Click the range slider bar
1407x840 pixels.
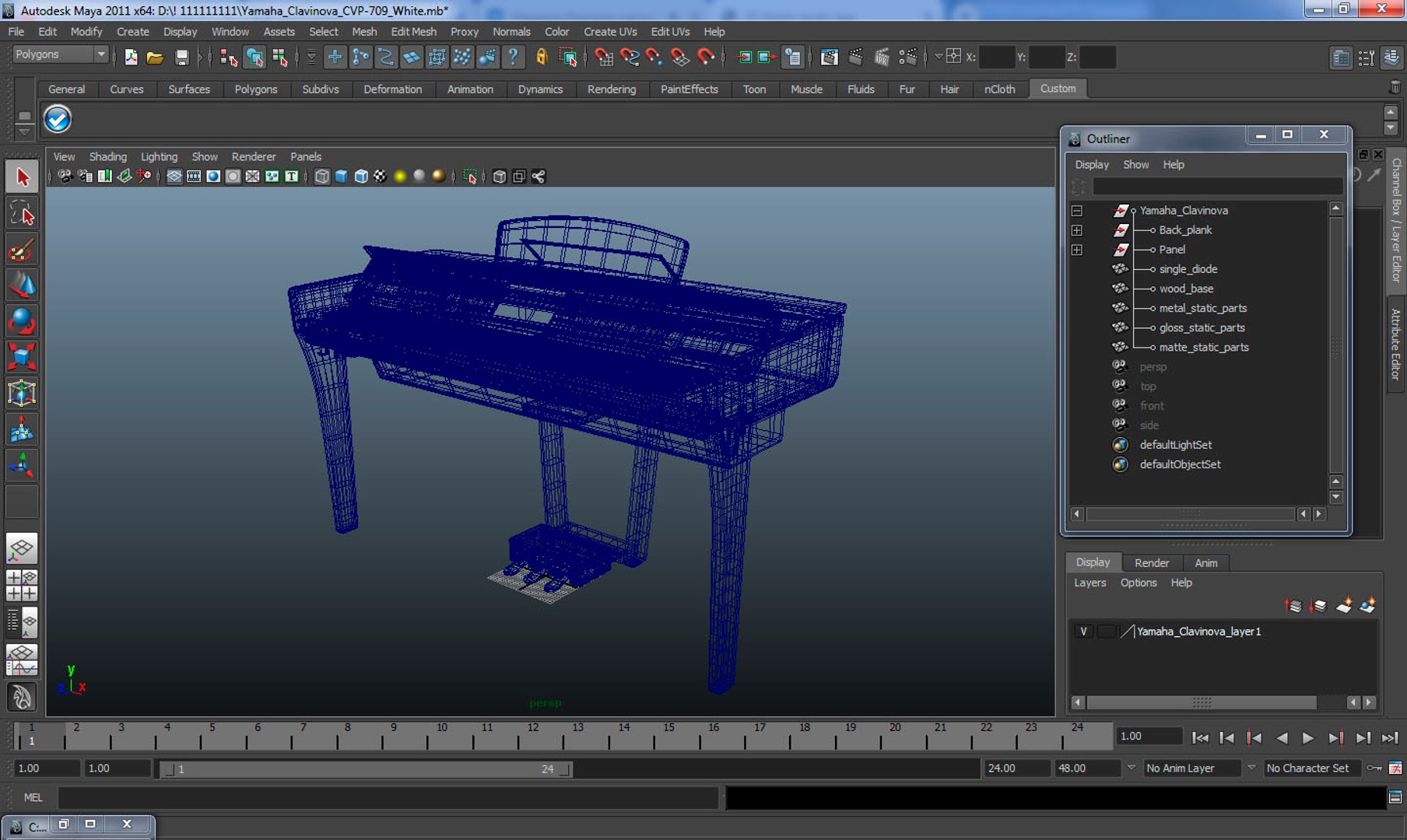(366, 769)
